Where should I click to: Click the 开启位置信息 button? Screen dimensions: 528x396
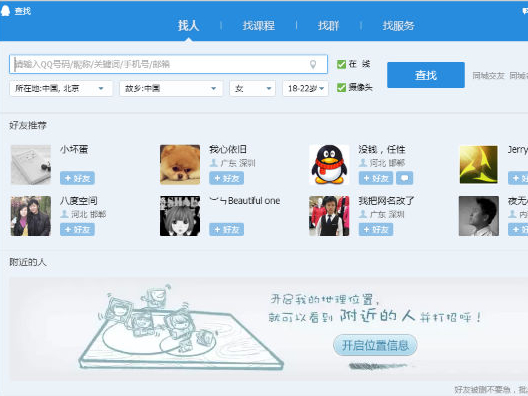(x=375, y=345)
